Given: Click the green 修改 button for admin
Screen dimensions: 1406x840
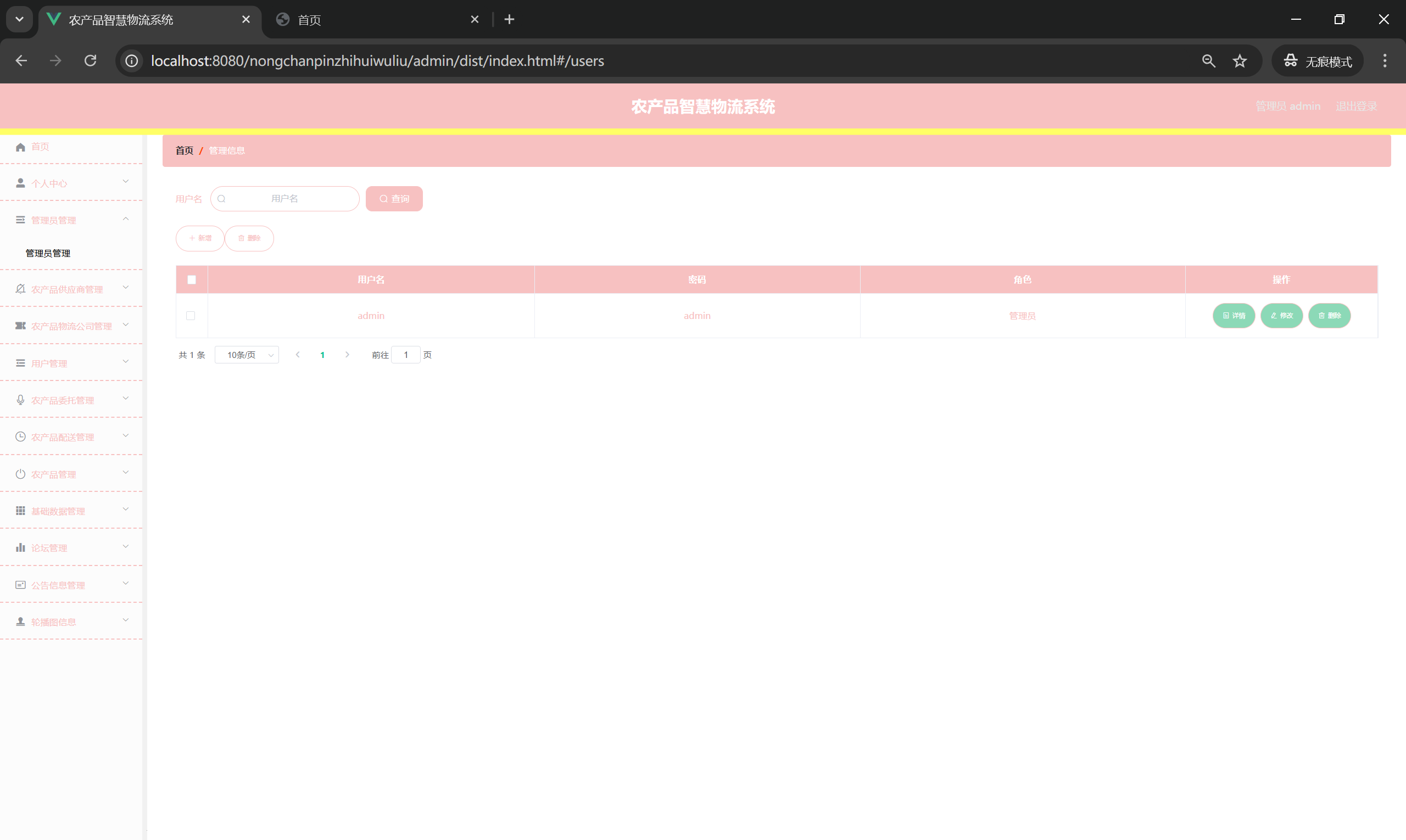Looking at the screenshot, I should pos(1281,316).
